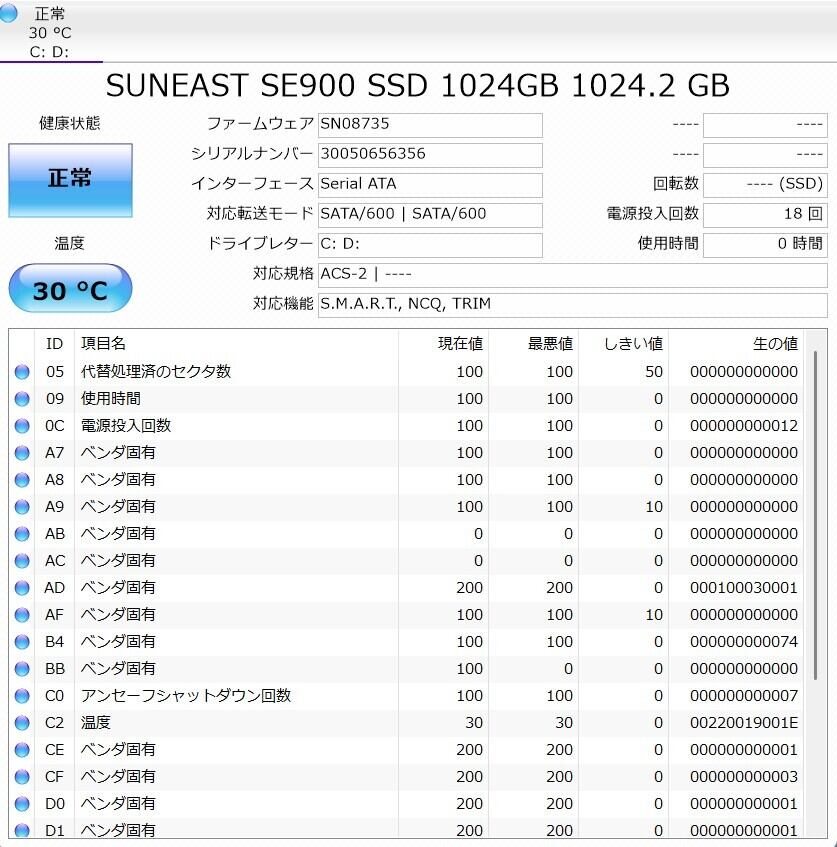Click the 30 °C temperature button
Screen dimensions: 837x847
[x=70, y=290]
